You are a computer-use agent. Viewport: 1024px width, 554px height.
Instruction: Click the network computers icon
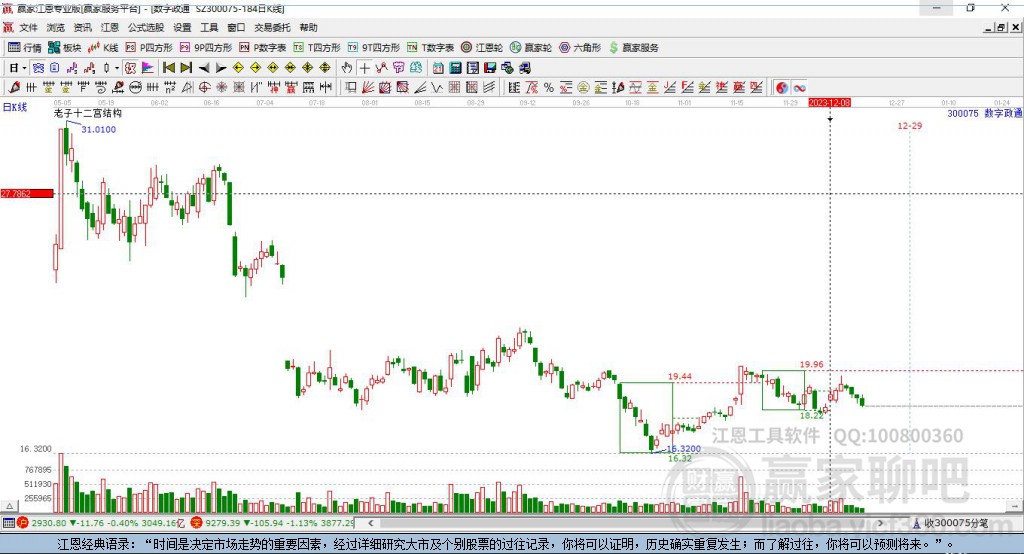(525, 68)
